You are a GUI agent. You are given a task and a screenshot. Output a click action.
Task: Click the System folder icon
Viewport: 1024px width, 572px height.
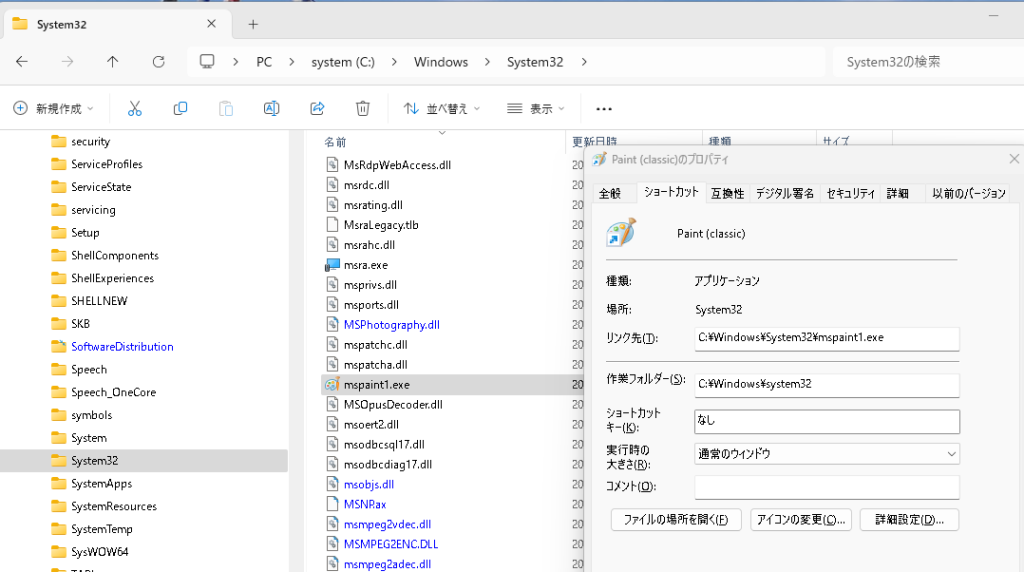click(59, 437)
